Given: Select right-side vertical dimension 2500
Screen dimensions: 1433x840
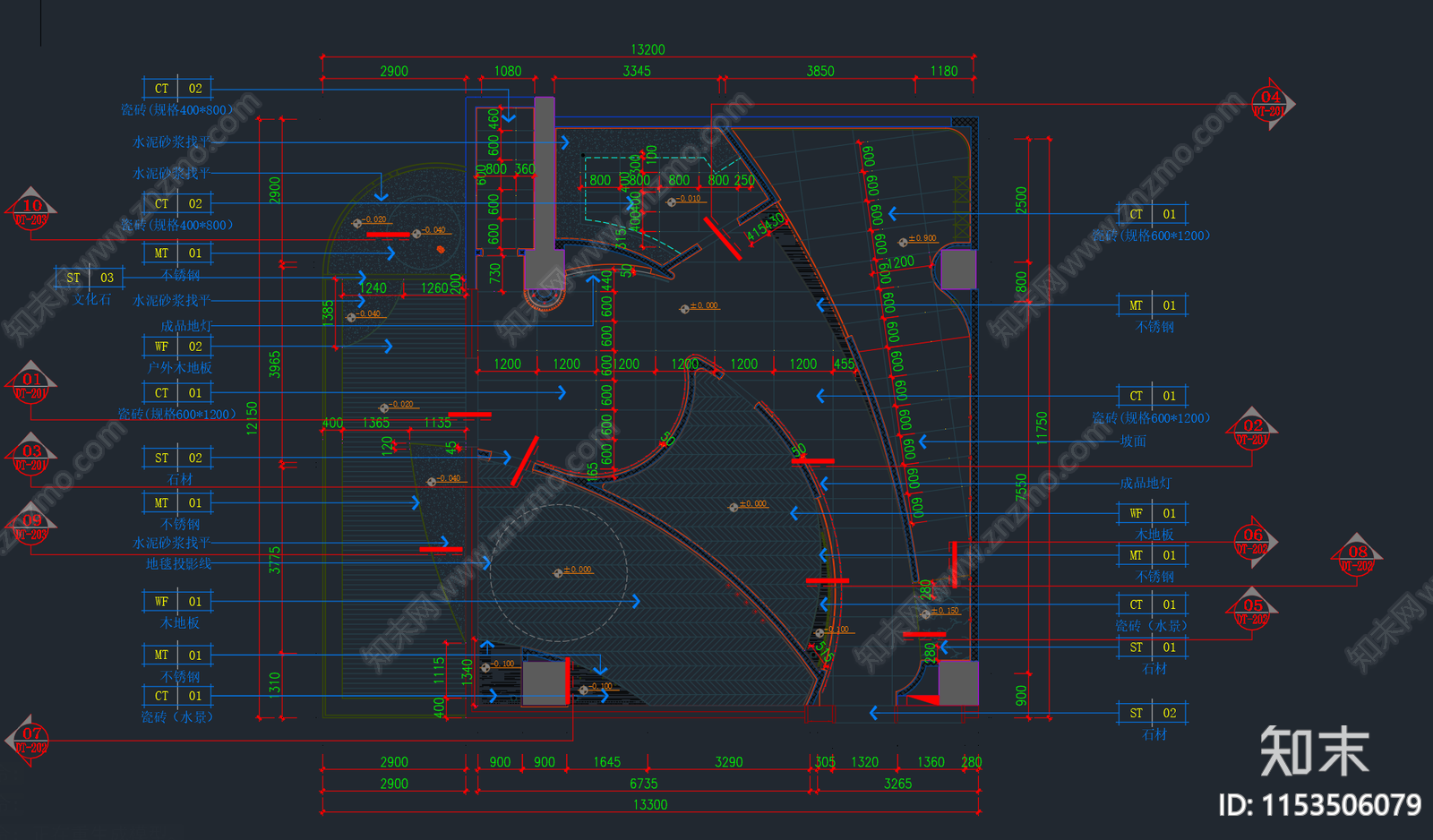Looking at the screenshot, I should pos(1021,200).
